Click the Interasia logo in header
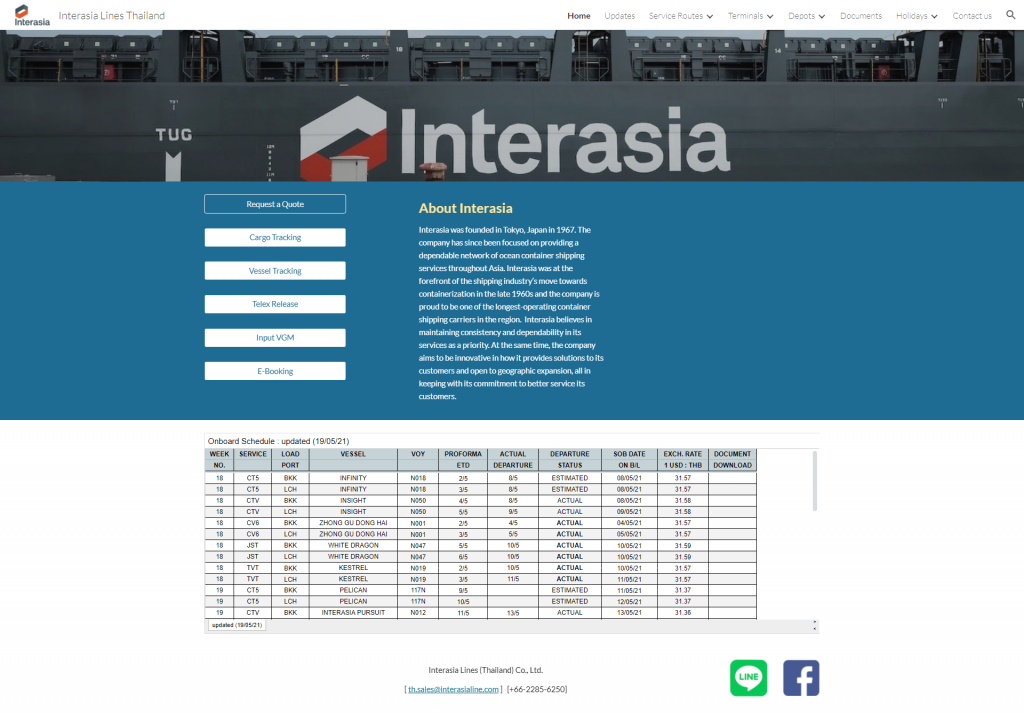Viewport: 1024px width, 713px height. coord(31,15)
